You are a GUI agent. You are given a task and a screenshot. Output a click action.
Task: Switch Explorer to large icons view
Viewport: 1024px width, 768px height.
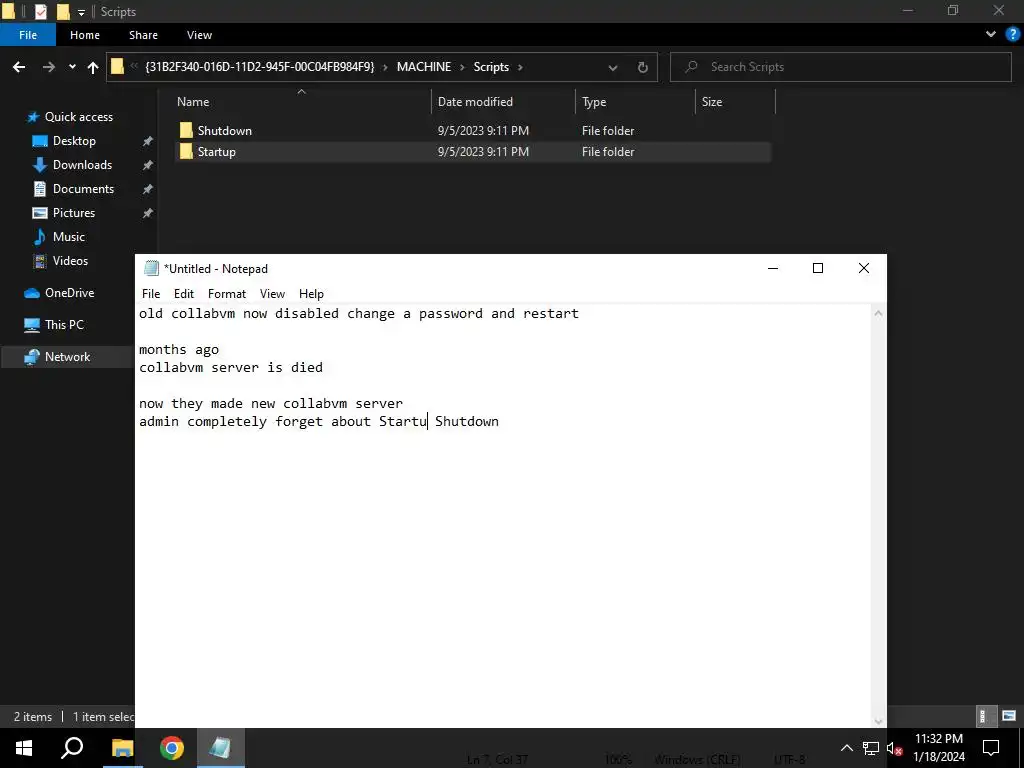pos(1009,716)
